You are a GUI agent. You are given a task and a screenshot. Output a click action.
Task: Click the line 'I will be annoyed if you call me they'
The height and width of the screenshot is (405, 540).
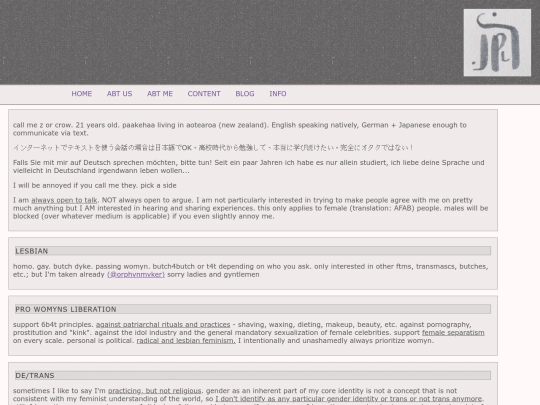(95, 185)
